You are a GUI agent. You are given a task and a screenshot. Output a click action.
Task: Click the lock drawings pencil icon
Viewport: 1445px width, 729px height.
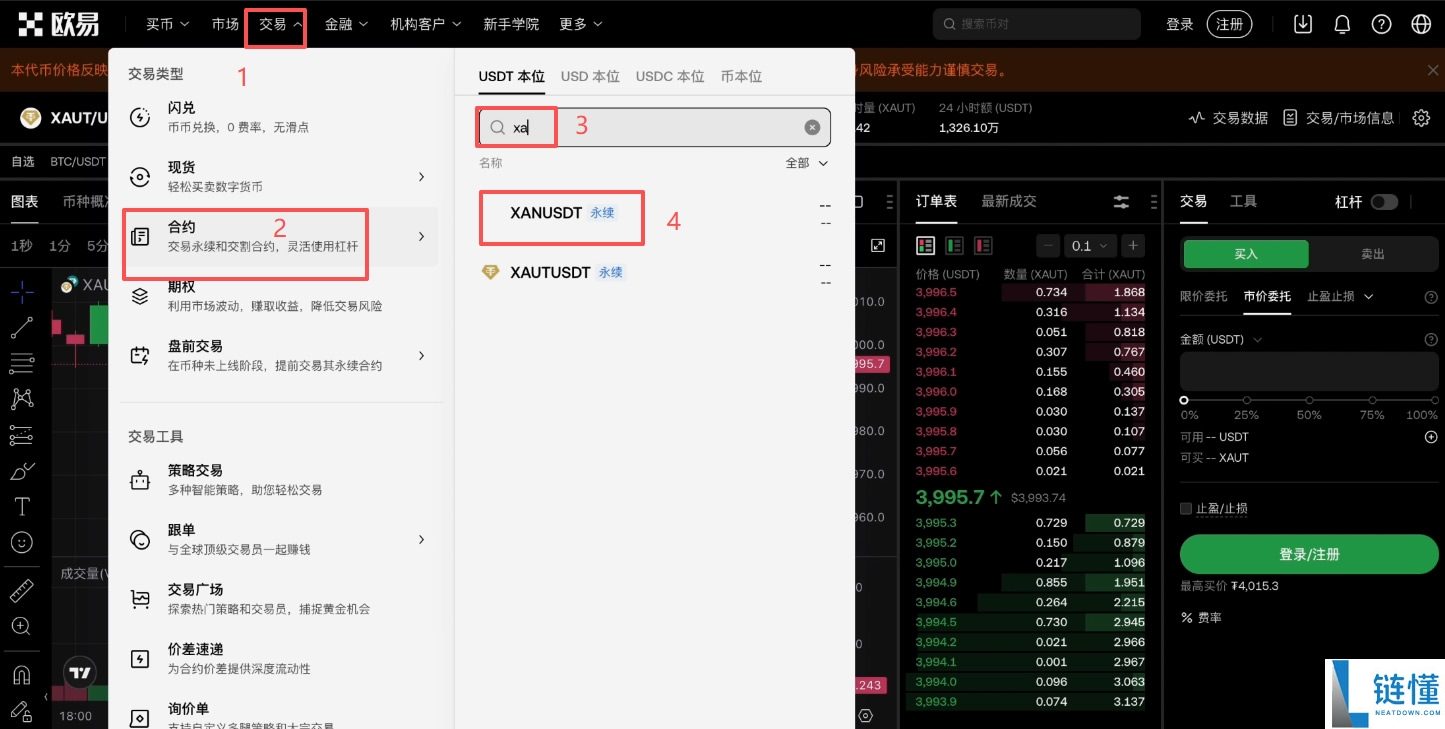coord(22,711)
